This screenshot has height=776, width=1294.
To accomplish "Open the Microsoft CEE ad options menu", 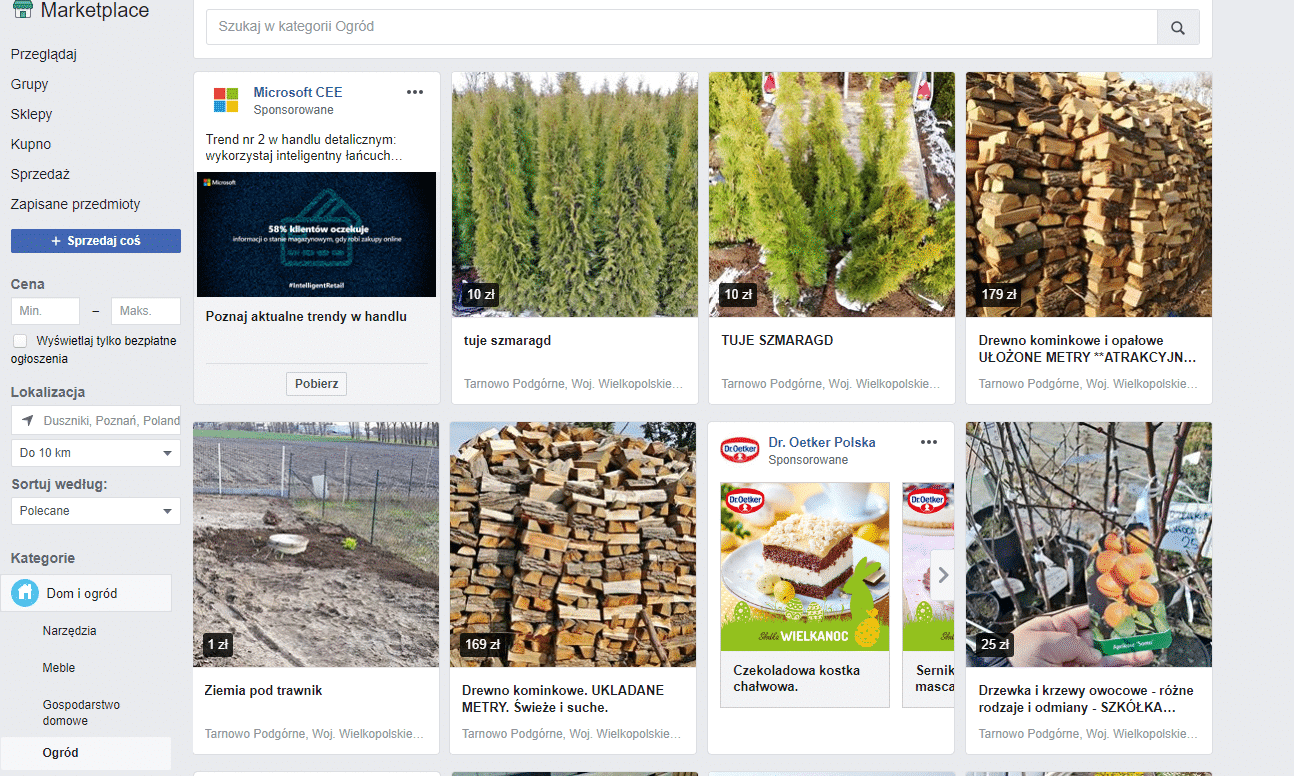I will pyautogui.click(x=415, y=93).
